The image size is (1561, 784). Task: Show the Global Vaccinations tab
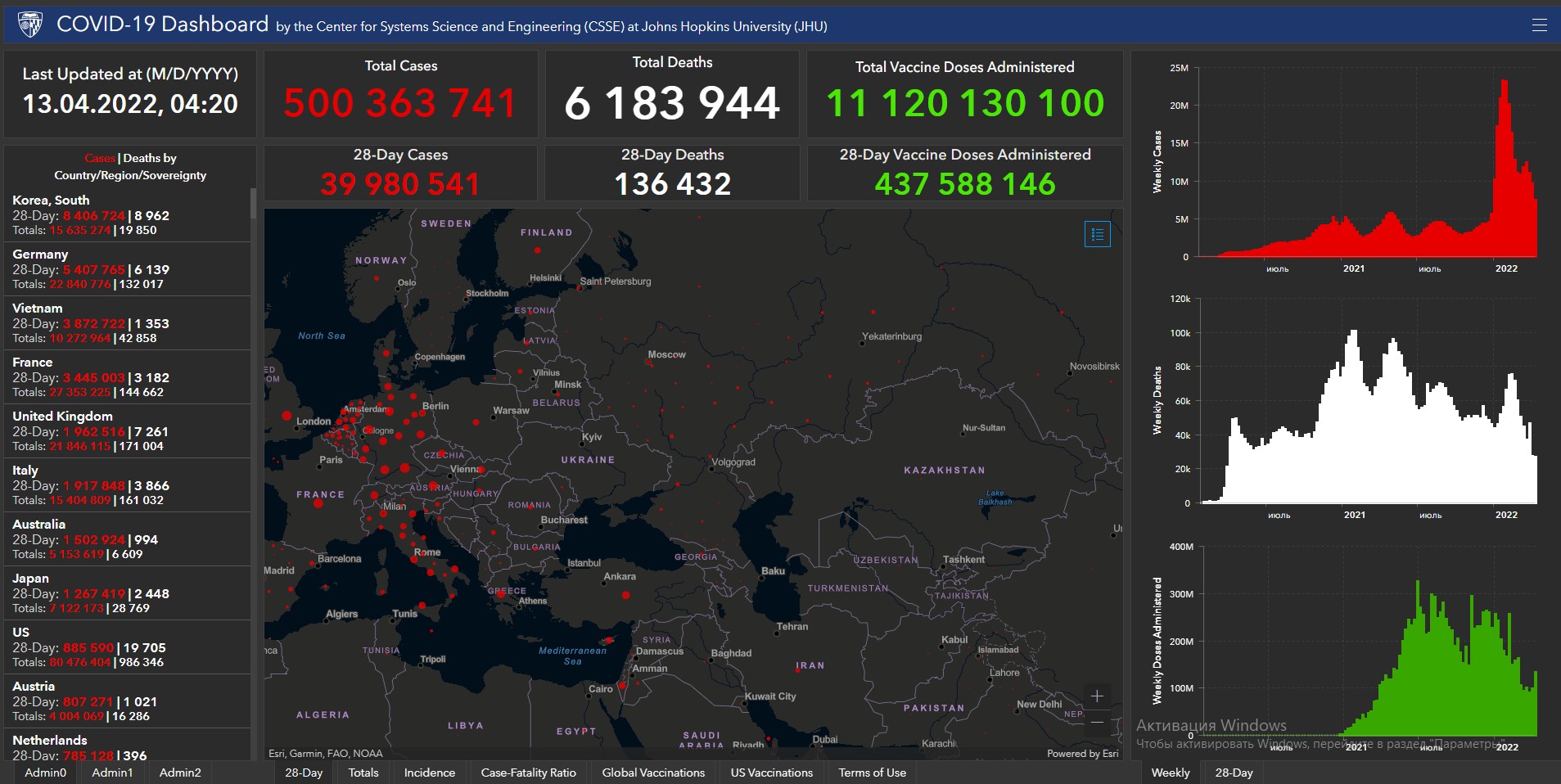653,773
